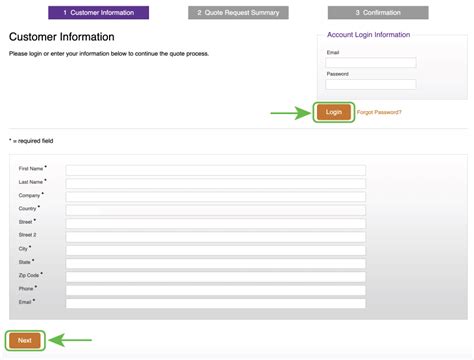
Task: Click the required field note text
Action: (31, 141)
